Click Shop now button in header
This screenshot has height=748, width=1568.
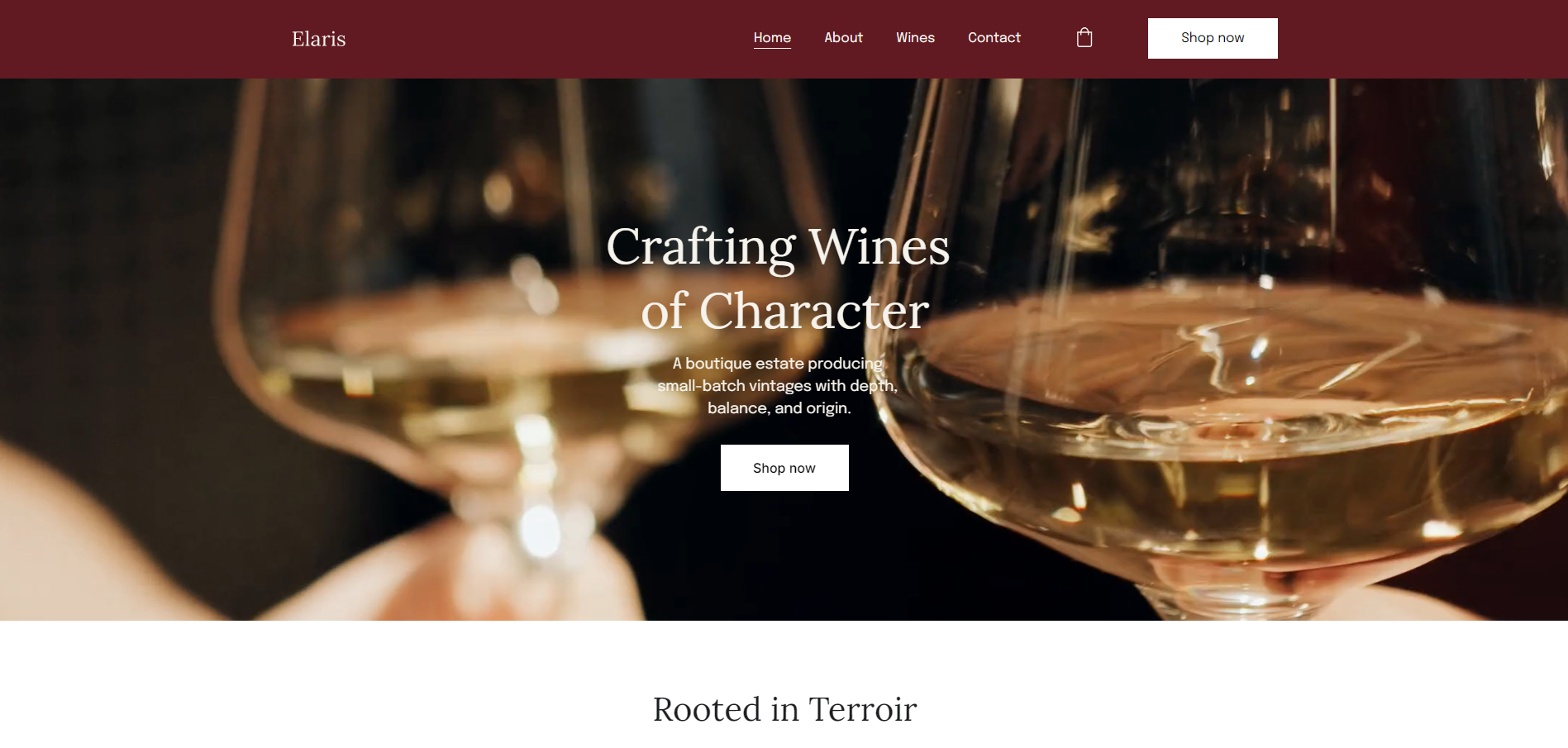pyautogui.click(x=1213, y=38)
